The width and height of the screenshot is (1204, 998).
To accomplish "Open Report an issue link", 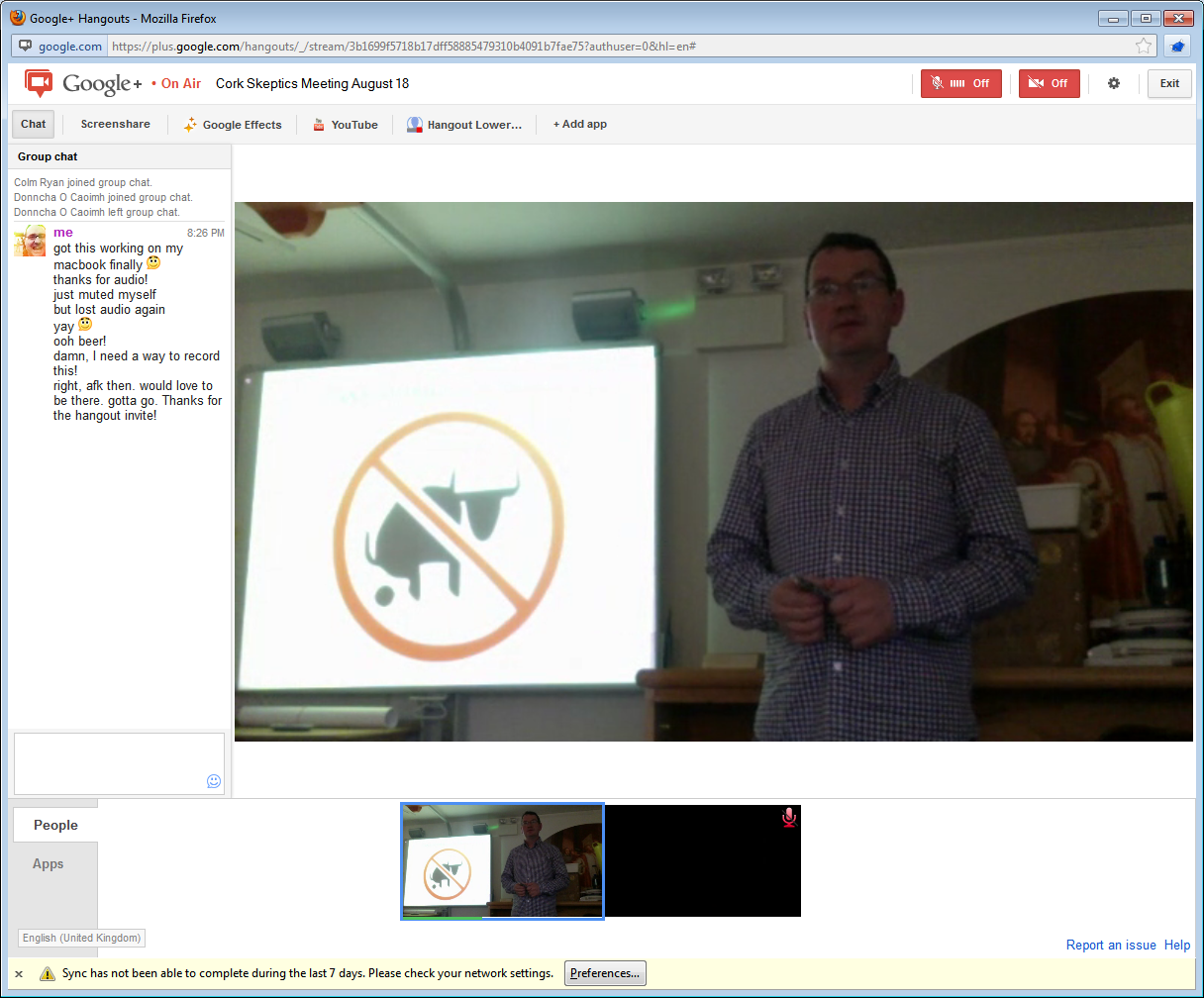I will coord(1110,946).
